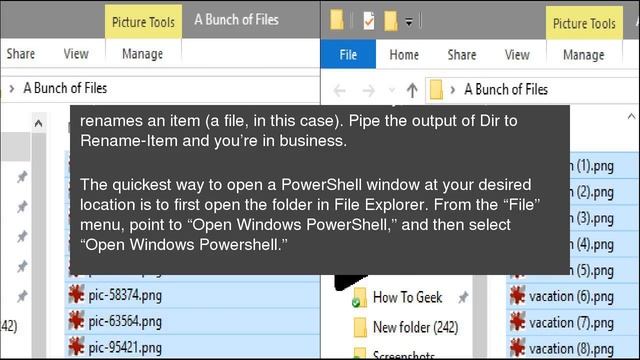
Task: Select vacation (8).png file
Action: 573,349
